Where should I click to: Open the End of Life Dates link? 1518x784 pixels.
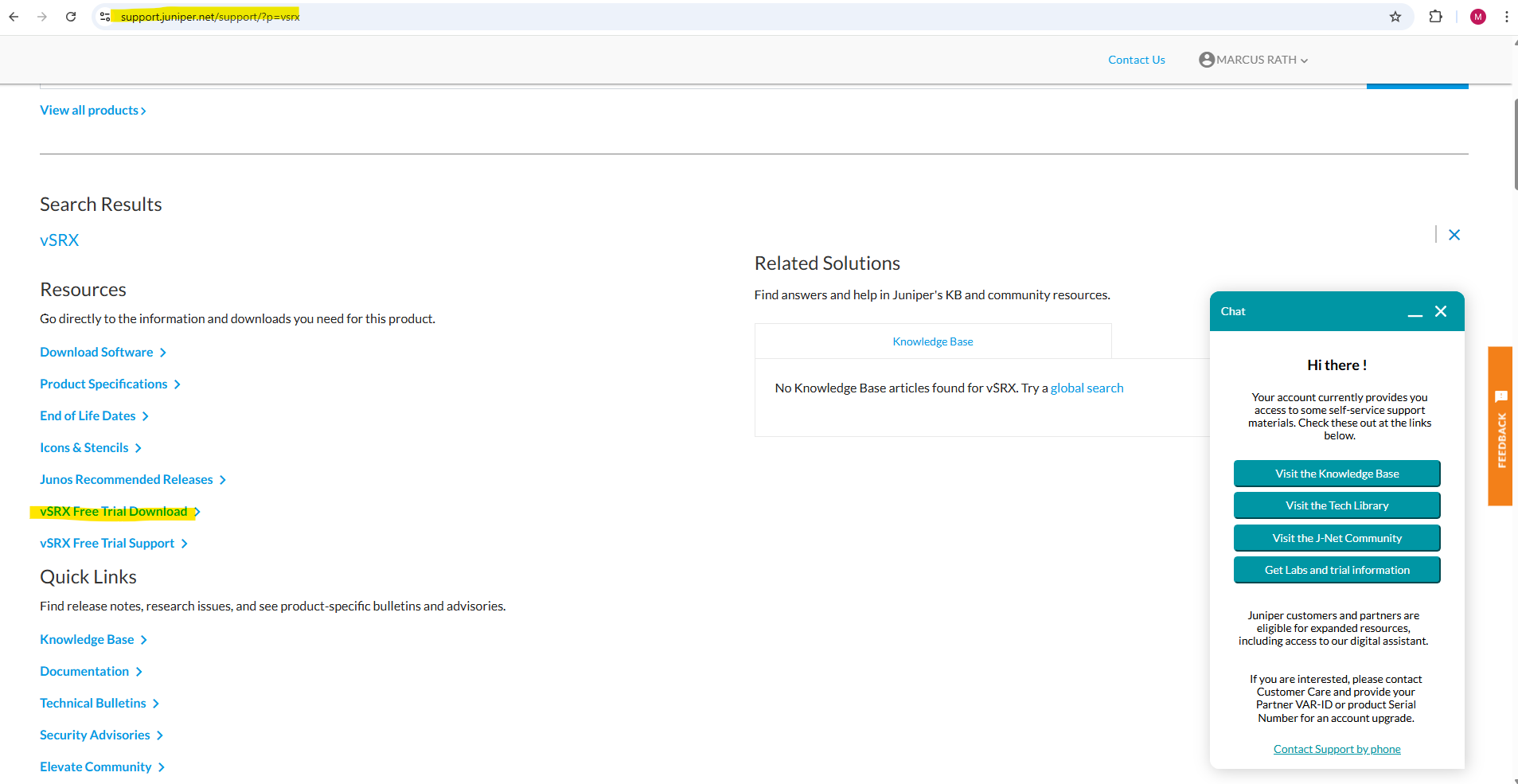point(94,416)
